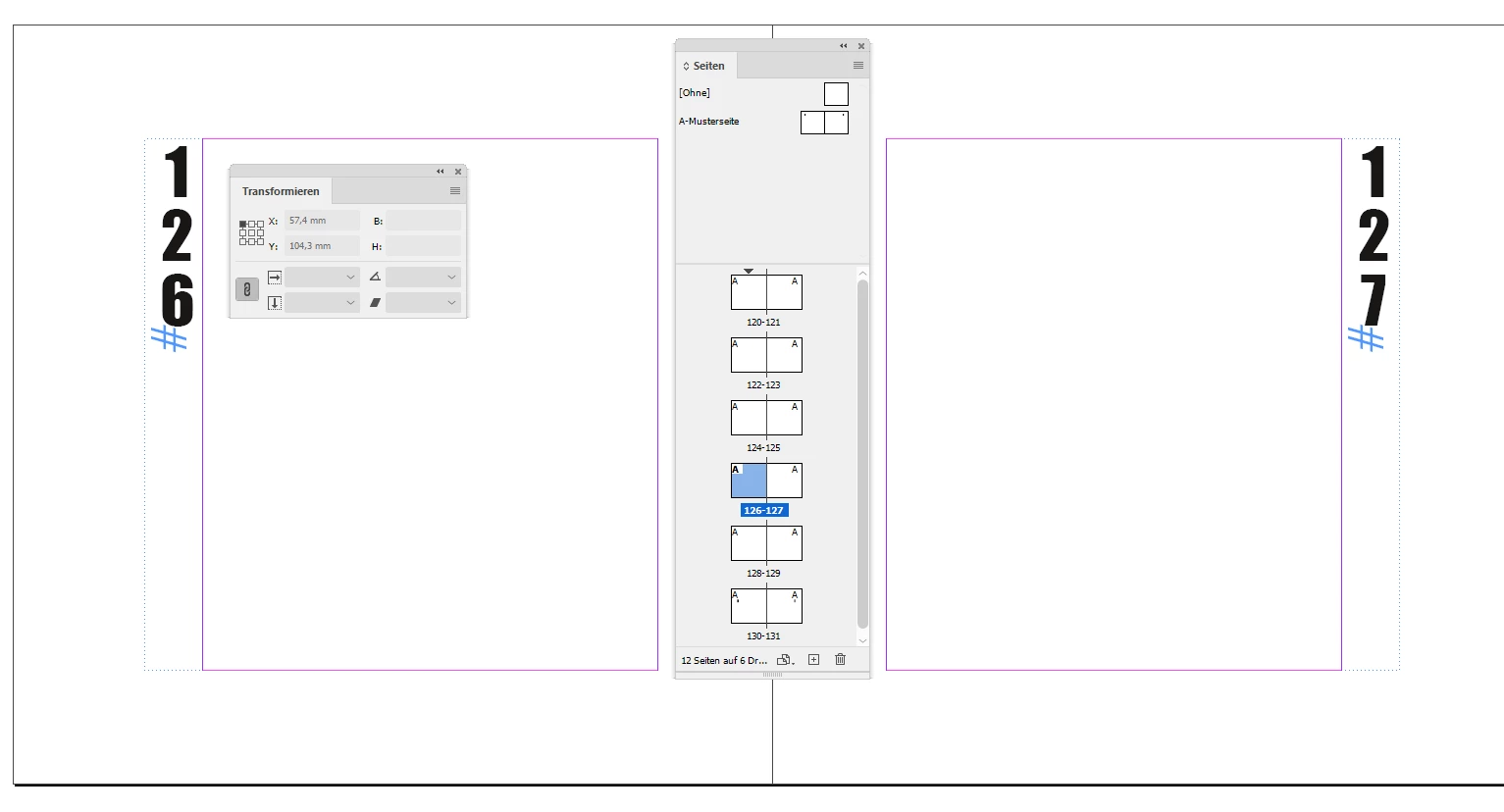Viewport: 1504px width, 812px height.
Task: Click the # page number marker right page
Action: pos(1366,338)
